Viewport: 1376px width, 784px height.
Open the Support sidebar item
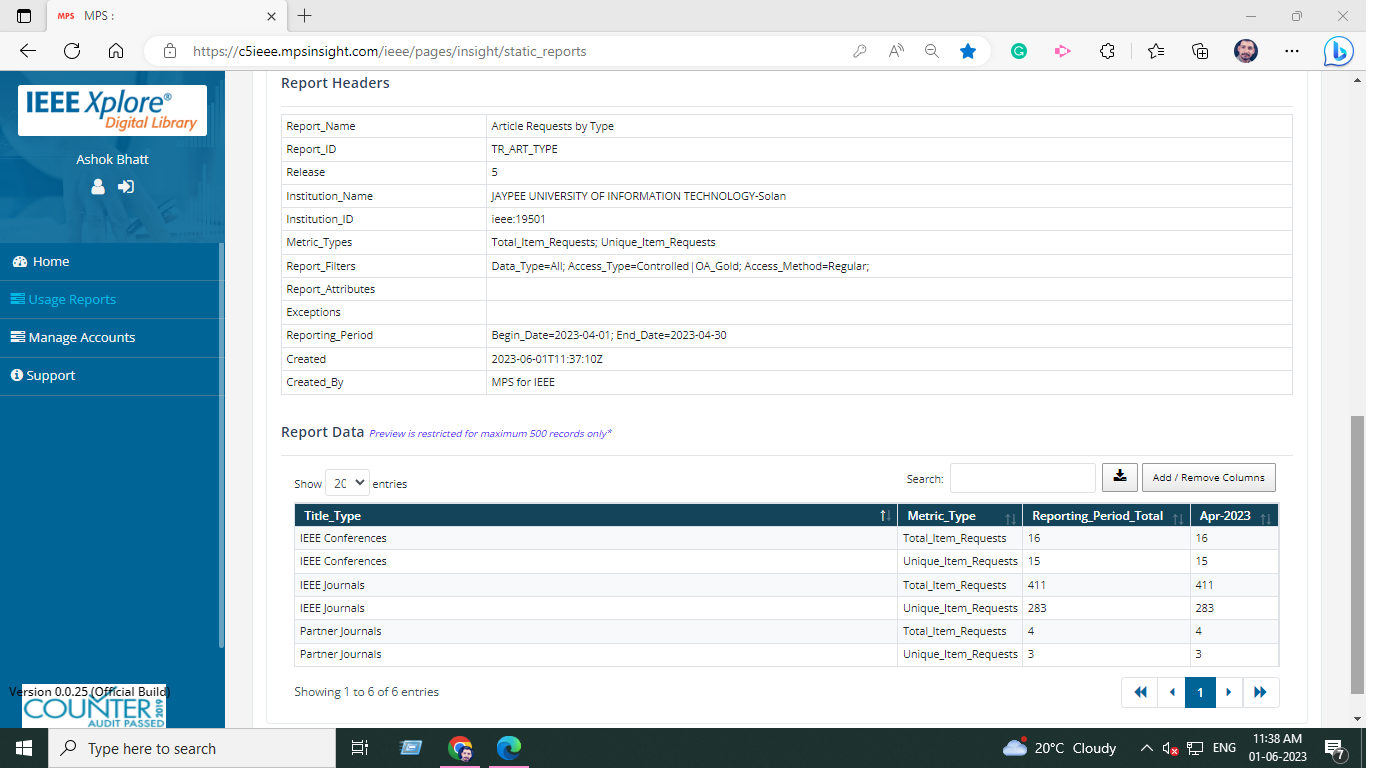[x=51, y=375]
